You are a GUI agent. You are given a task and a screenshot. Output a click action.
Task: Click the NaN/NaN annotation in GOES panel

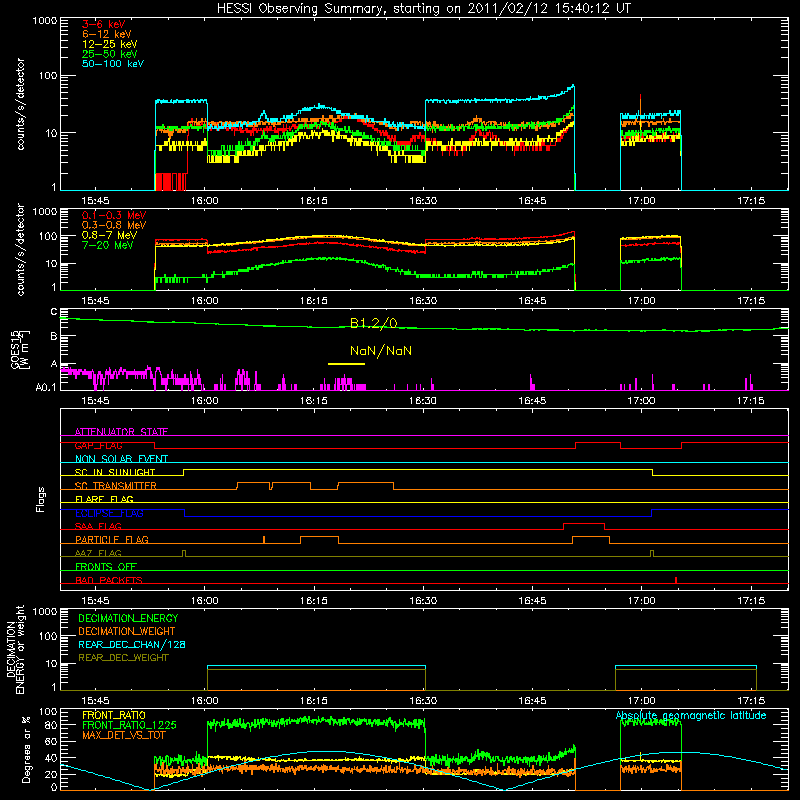pos(381,351)
